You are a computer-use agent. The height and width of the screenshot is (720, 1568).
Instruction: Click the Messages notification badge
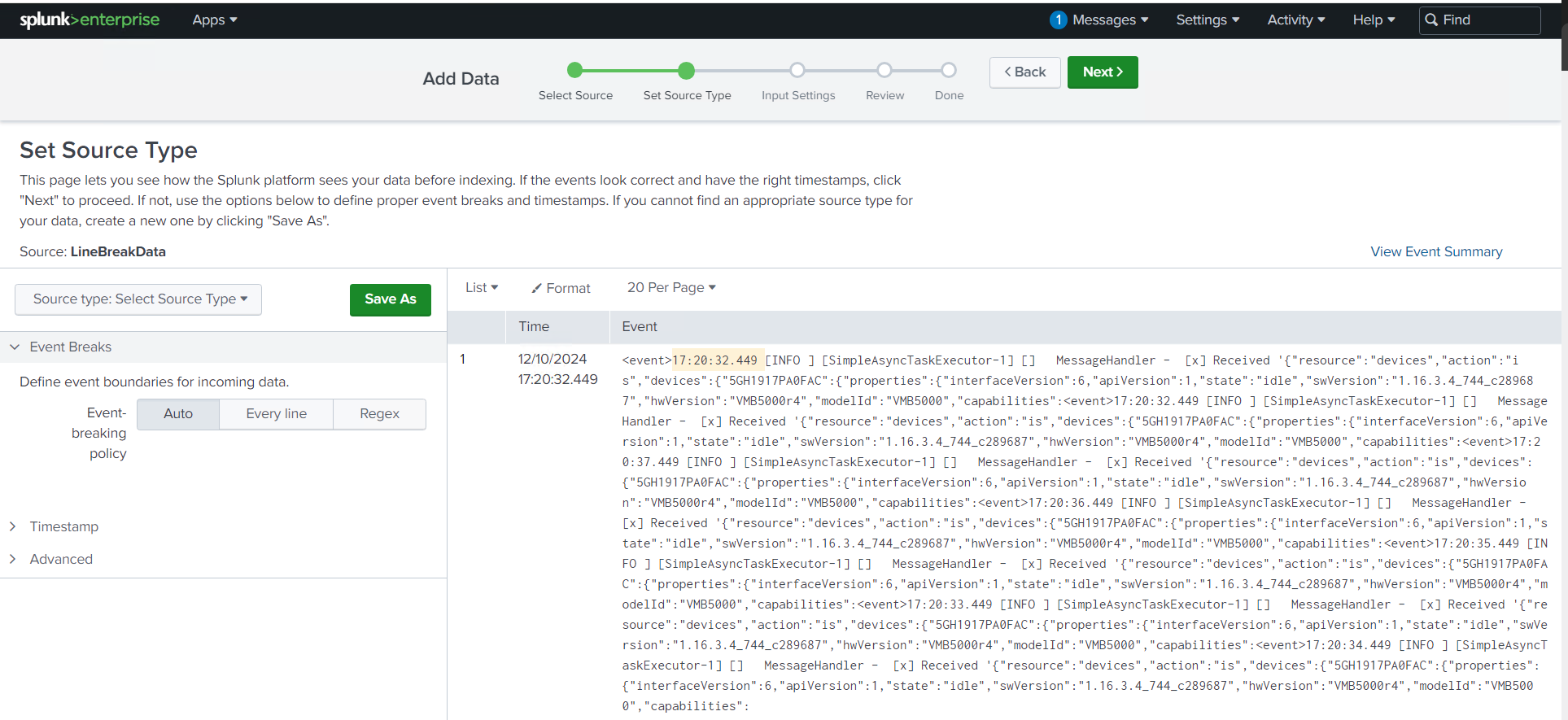coord(1058,20)
